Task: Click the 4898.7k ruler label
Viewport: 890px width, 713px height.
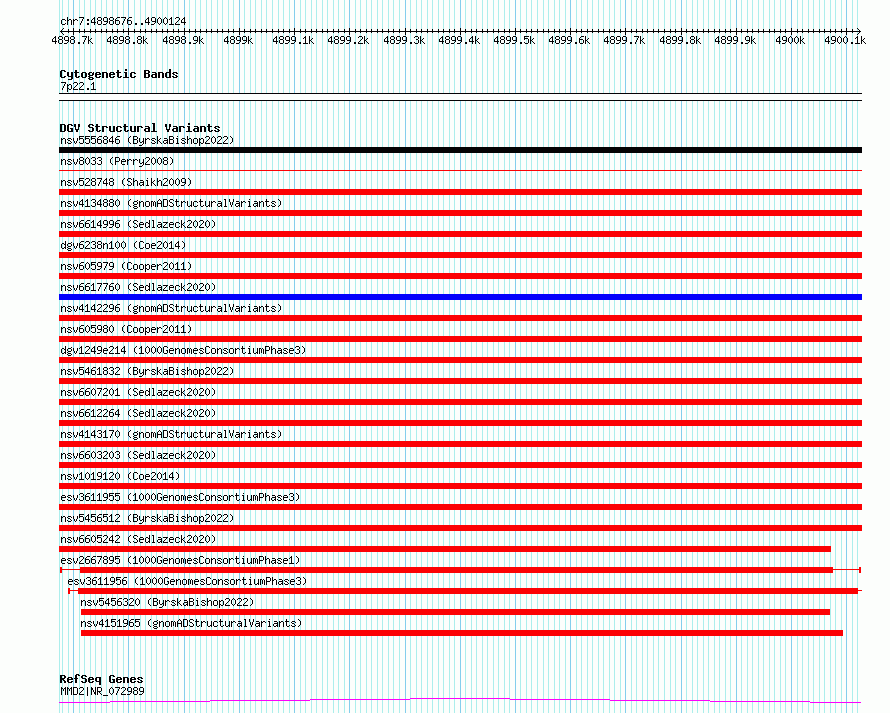Action: tap(72, 40)
